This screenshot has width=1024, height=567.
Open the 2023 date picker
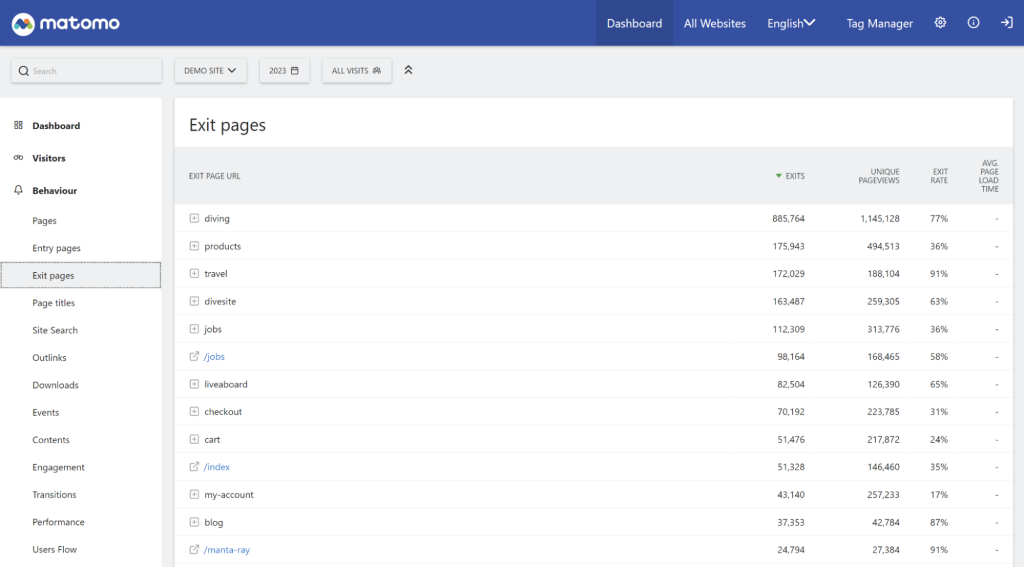tap(284, 71)
